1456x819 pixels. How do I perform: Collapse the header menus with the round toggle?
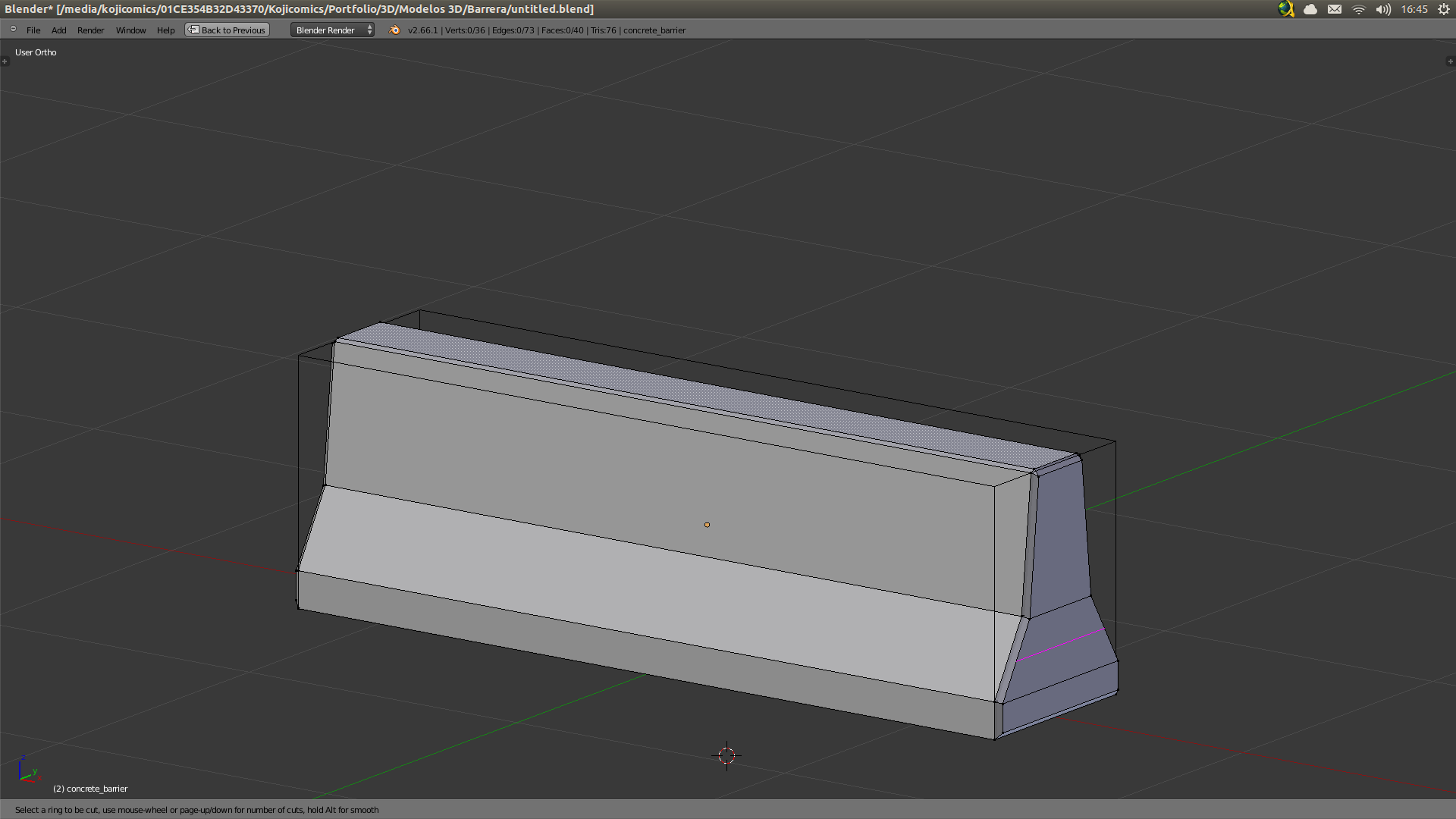tap(13, 30)
